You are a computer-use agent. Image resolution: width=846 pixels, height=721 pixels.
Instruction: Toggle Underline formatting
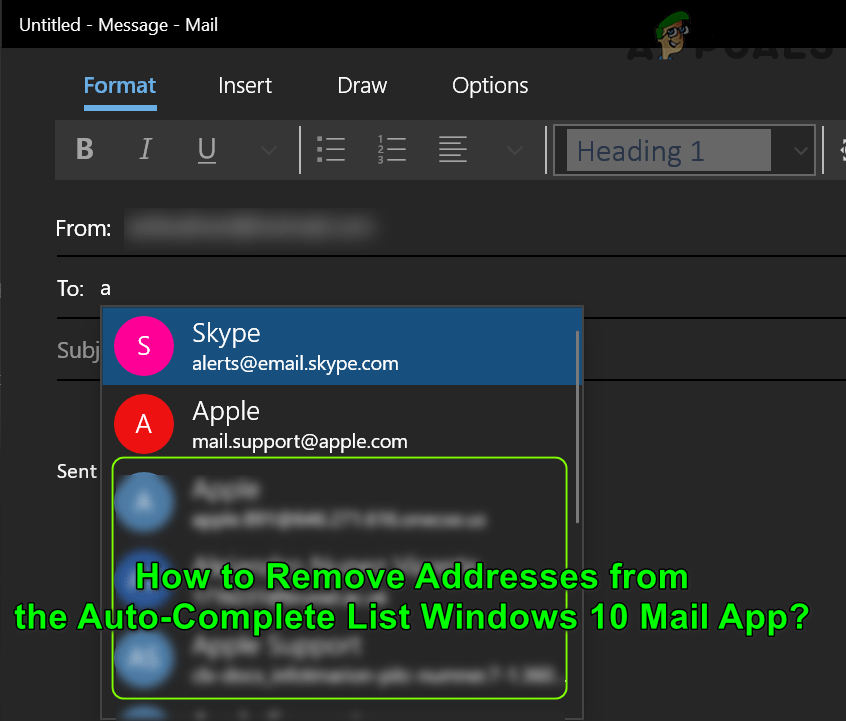pyautogui.click(x=206, y=149)
